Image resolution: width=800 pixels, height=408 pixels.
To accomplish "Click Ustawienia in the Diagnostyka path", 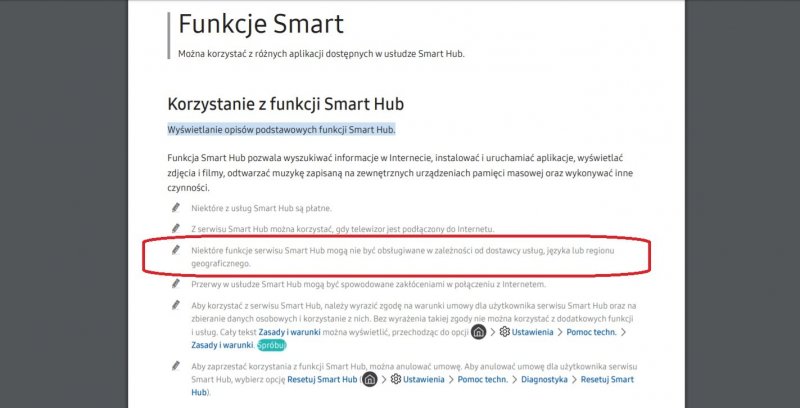I will coord(427,380).
